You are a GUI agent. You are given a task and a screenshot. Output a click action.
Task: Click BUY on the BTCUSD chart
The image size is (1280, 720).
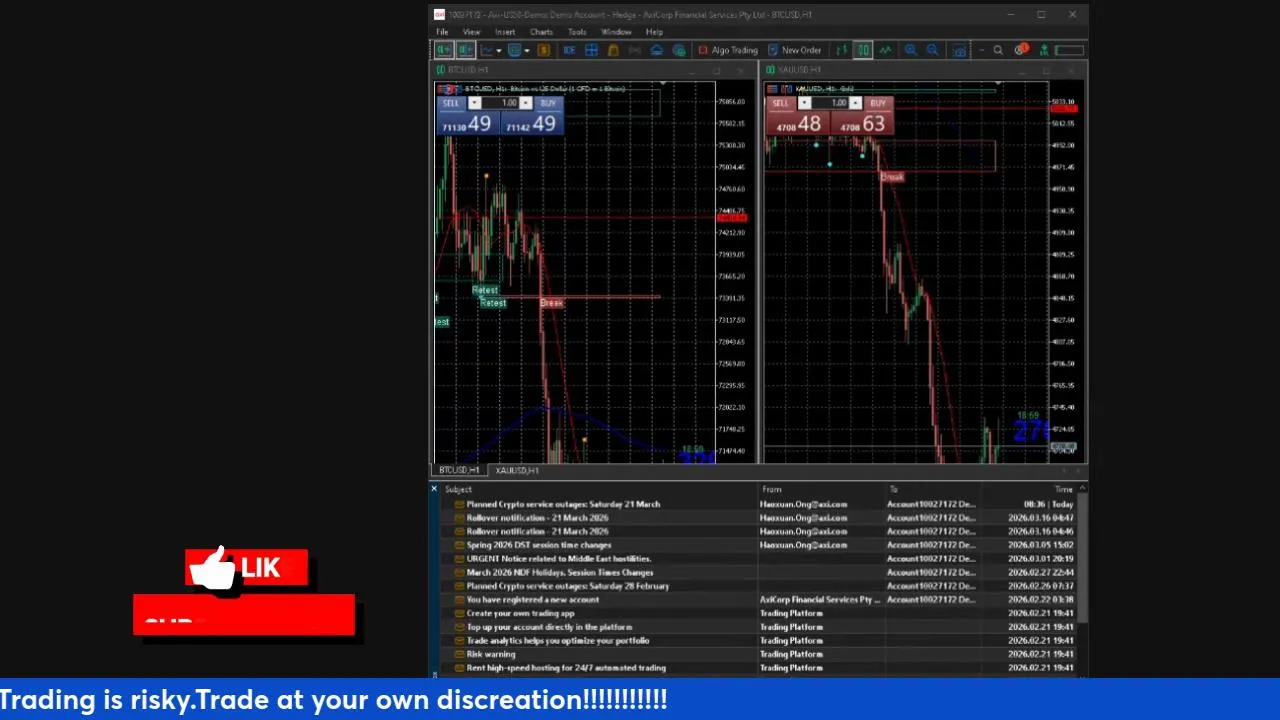click(547, 103)
